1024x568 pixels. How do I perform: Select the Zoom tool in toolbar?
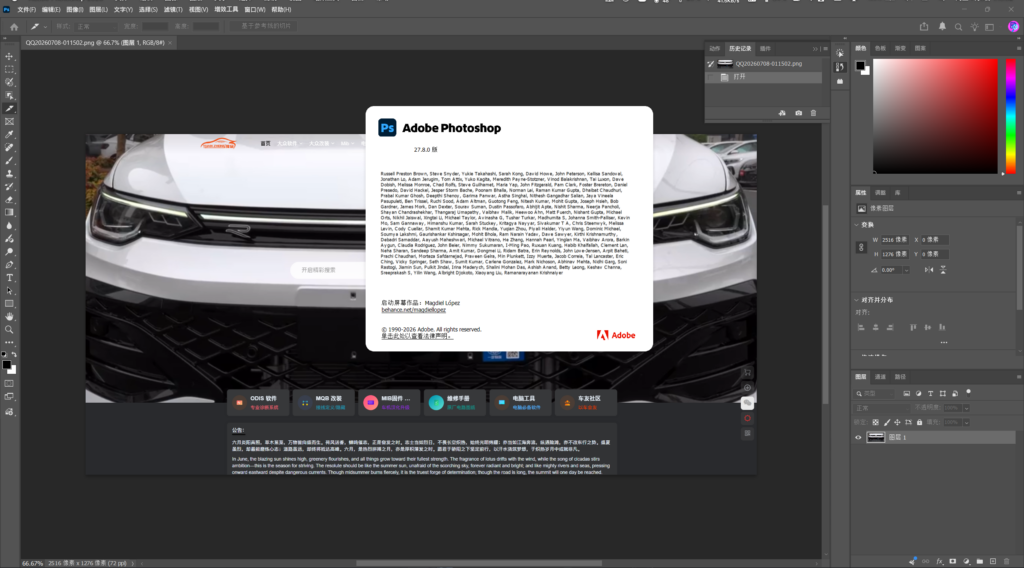point(9,330)
